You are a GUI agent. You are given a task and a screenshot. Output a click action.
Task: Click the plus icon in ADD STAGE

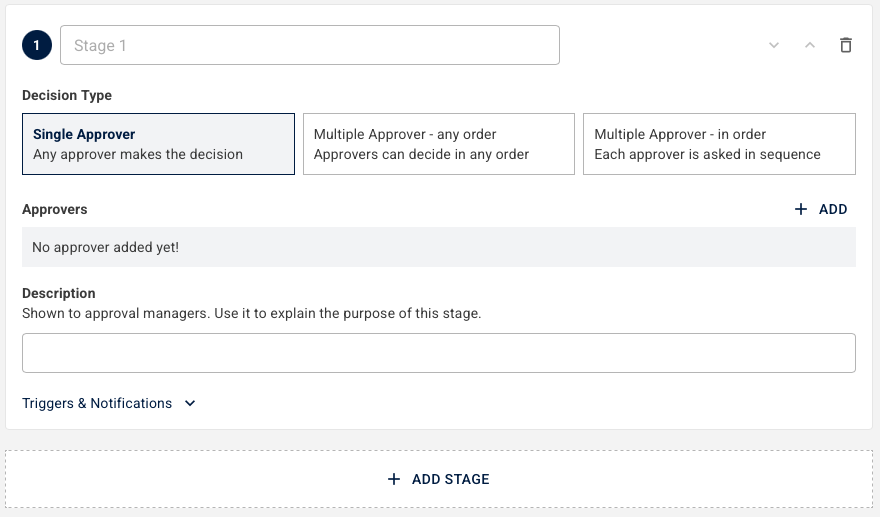pos(394,479)
